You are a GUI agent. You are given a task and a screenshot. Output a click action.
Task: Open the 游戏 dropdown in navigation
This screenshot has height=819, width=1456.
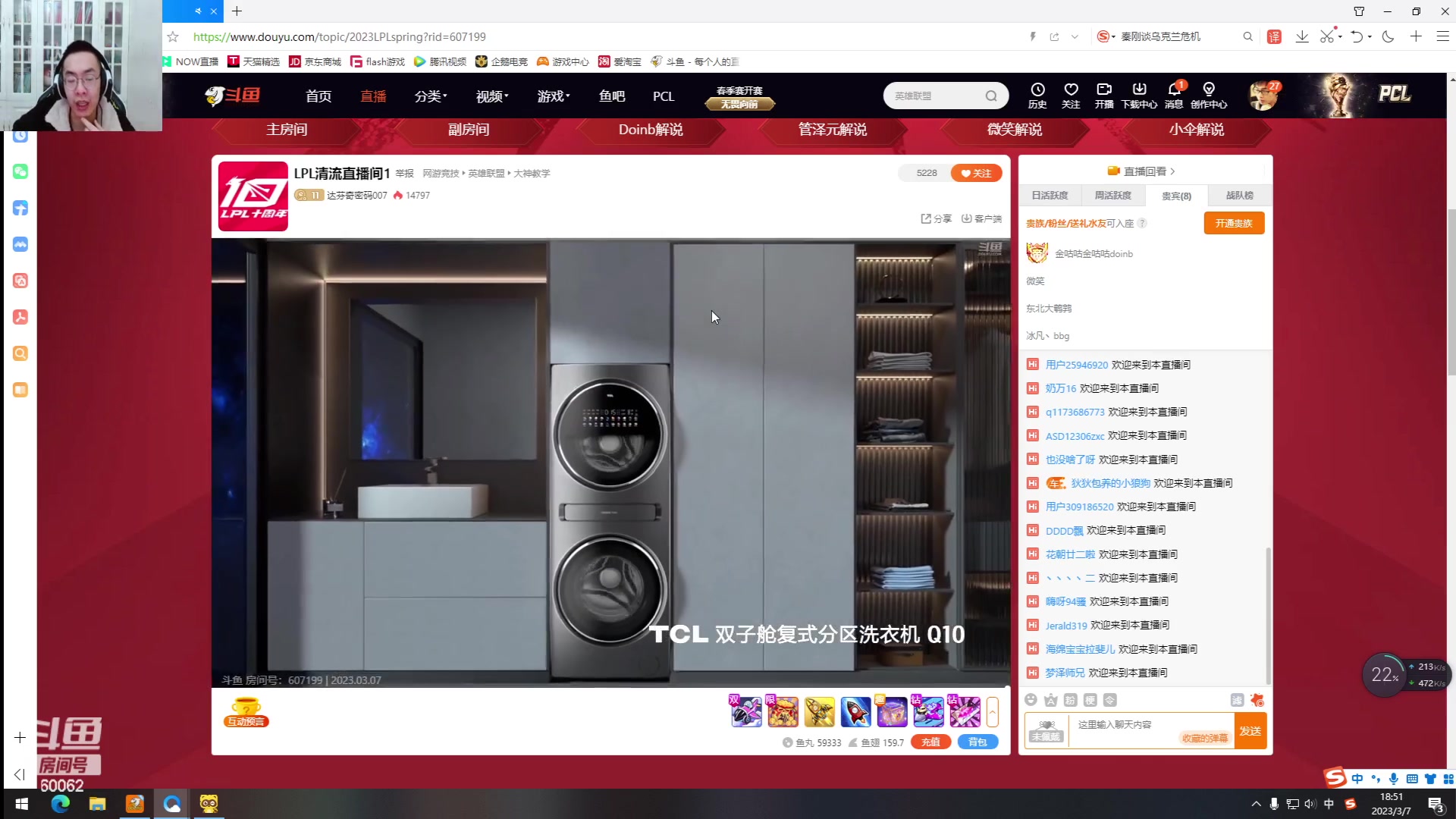(x=554, y=96)
